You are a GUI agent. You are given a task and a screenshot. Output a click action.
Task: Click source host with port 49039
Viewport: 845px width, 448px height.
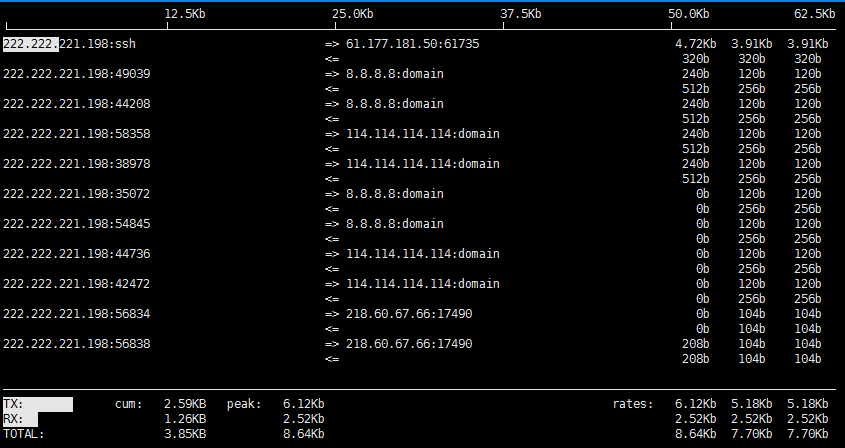(76, 74)
